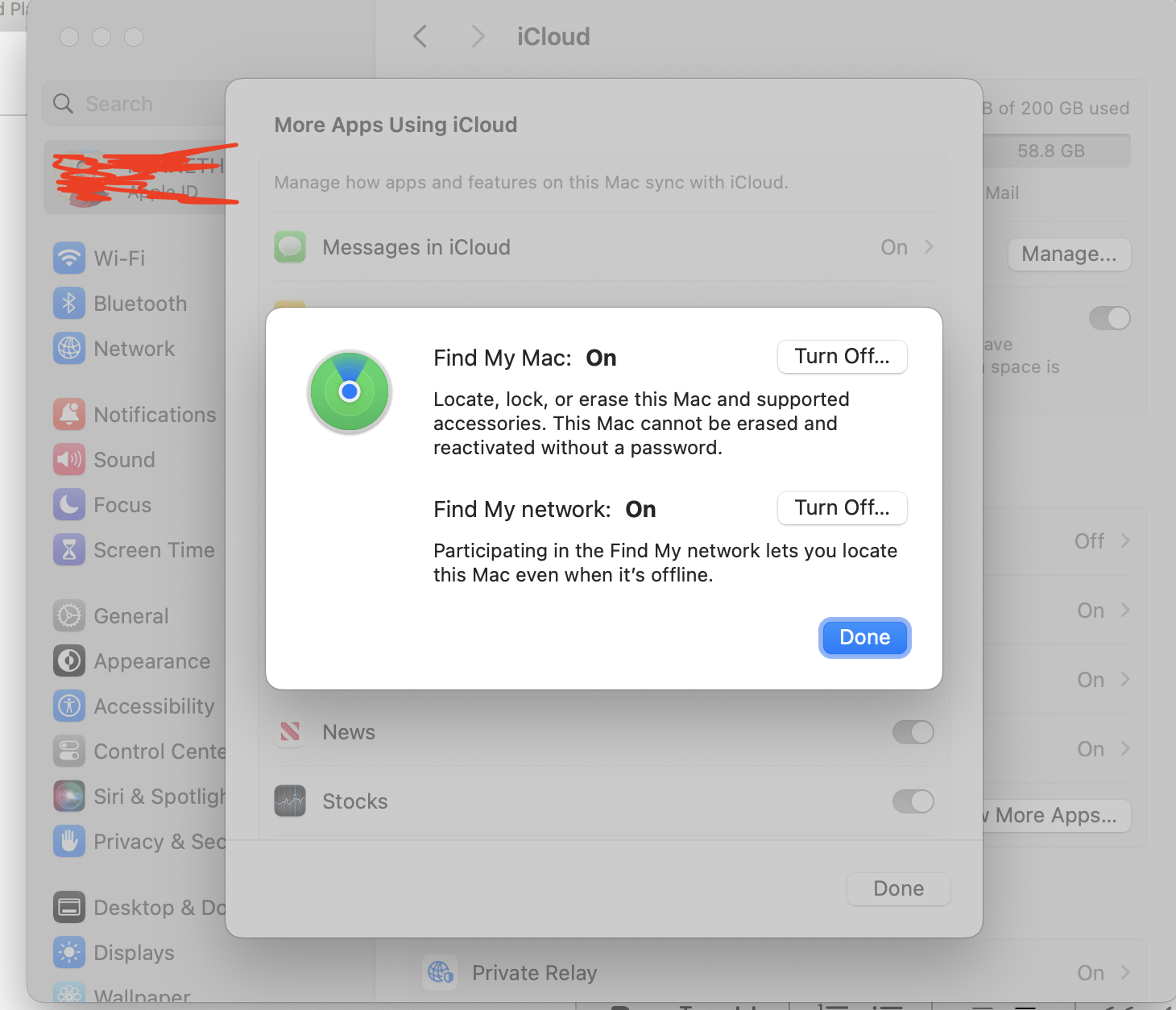The height and width of the screenshot is (1010, 1176).
Task: Click the Focus moon icon
Action: (x=69, y=505)
